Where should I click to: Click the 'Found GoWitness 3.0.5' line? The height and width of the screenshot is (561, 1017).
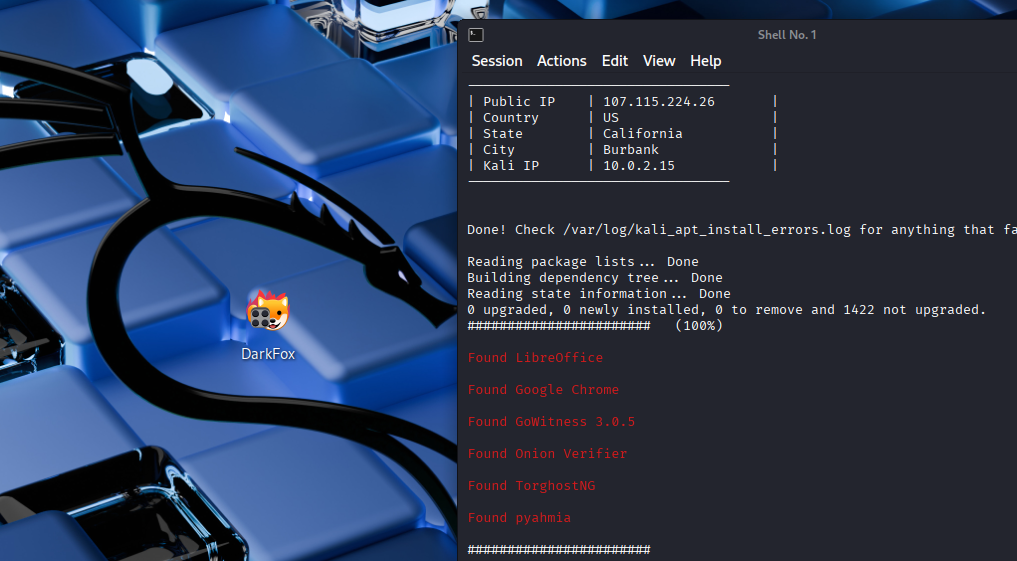click(x=551, y=422)
